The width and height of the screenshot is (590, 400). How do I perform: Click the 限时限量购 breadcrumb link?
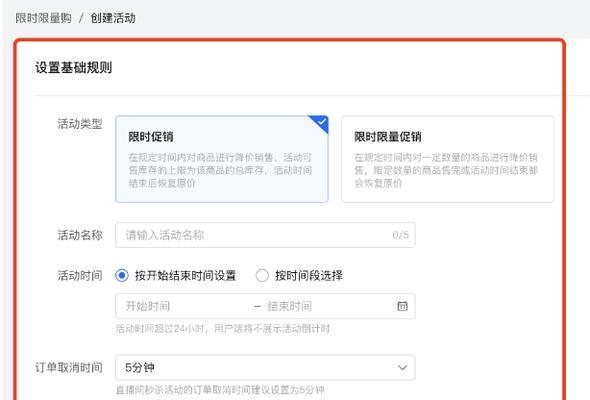coord(43,18)
